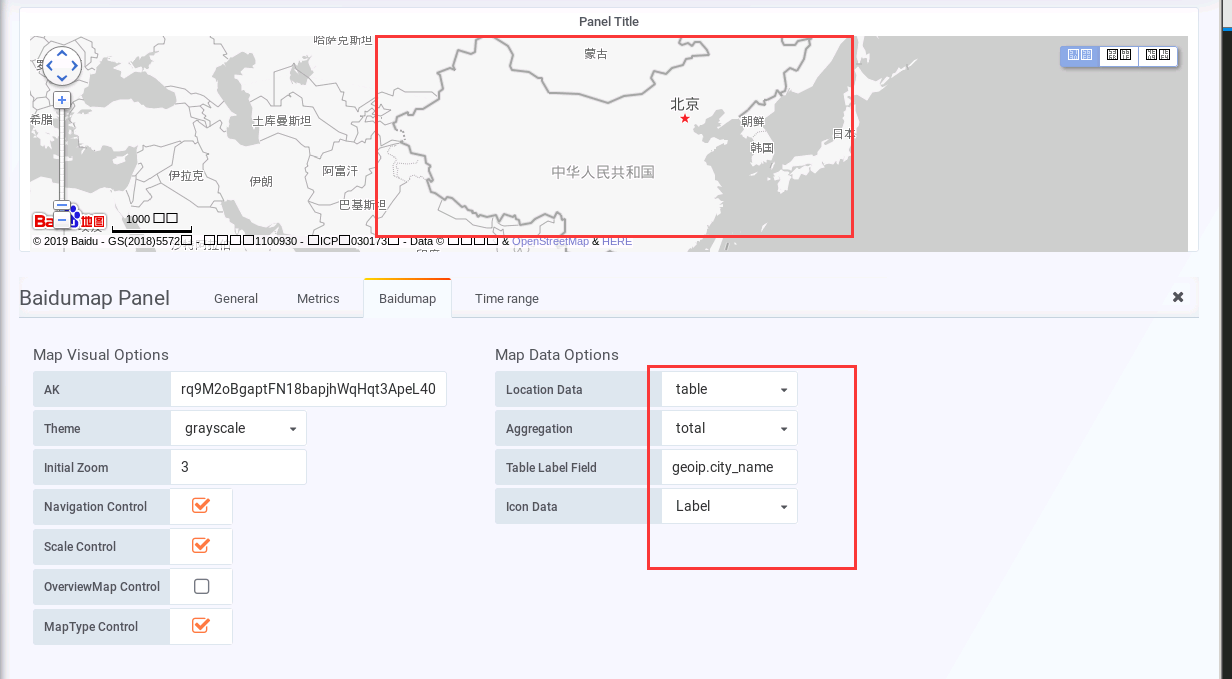Click the HERE attribution link

(x=617, y=241)
